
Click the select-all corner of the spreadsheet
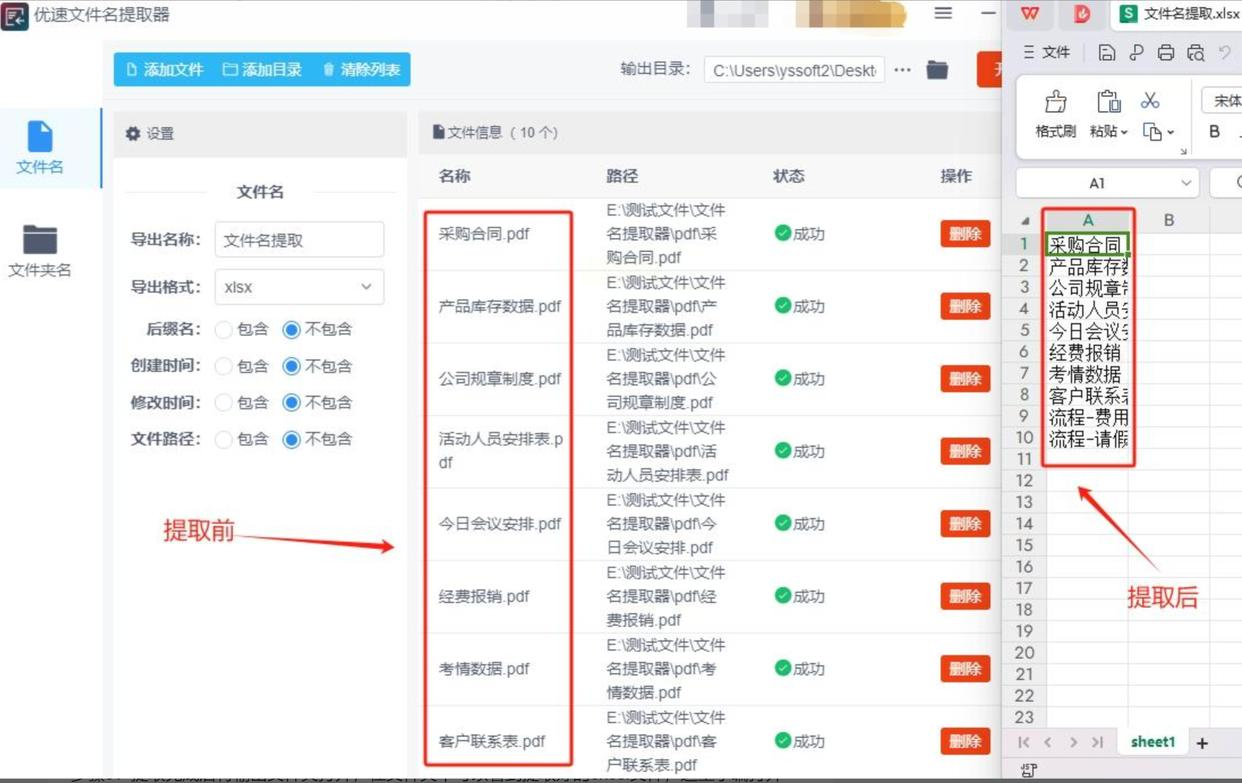coord(1024,220)
